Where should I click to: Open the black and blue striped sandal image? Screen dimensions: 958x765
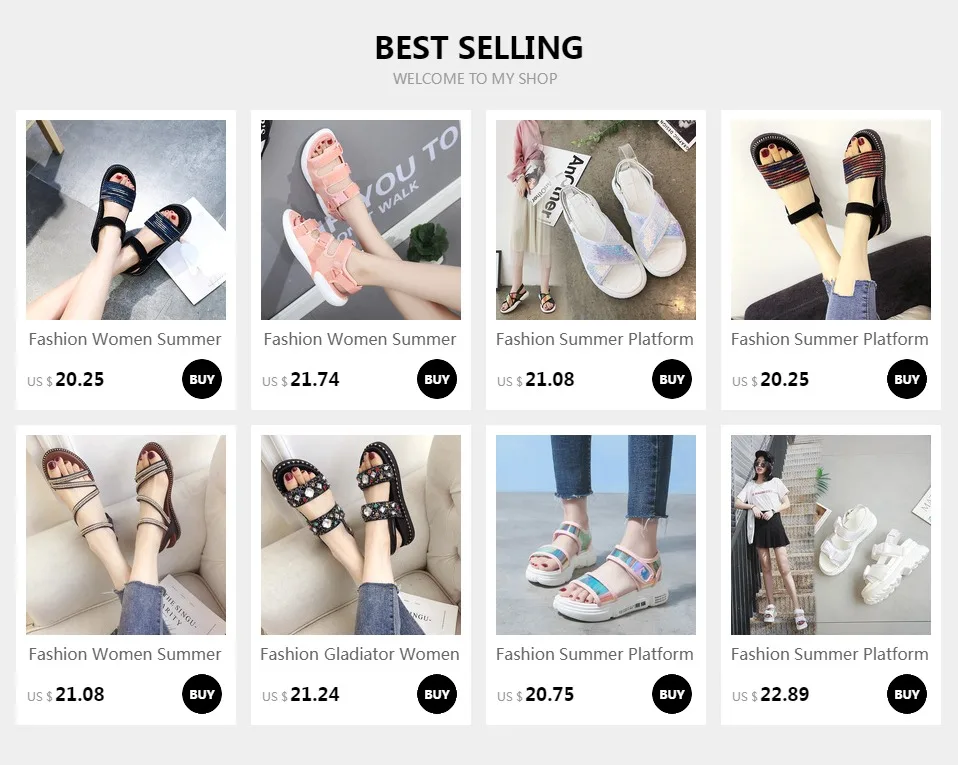point(126,219)
